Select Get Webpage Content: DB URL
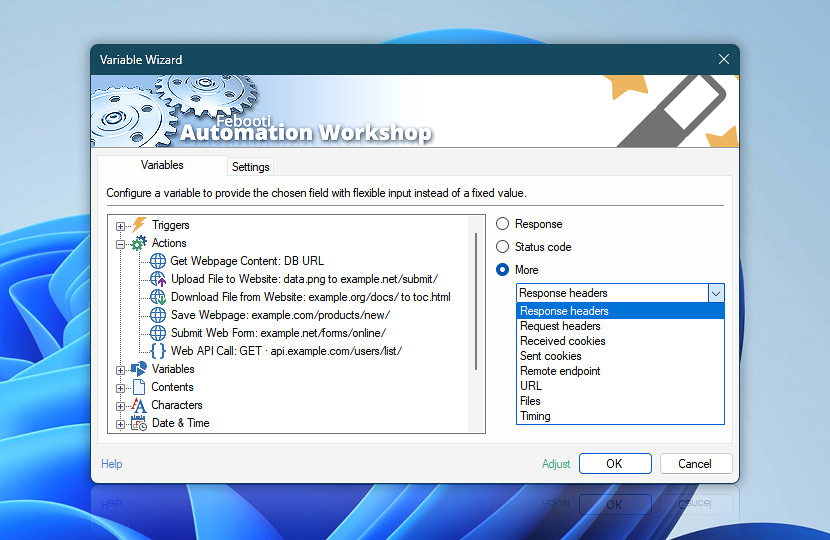The image size is (830, 540). coord(247,261)
